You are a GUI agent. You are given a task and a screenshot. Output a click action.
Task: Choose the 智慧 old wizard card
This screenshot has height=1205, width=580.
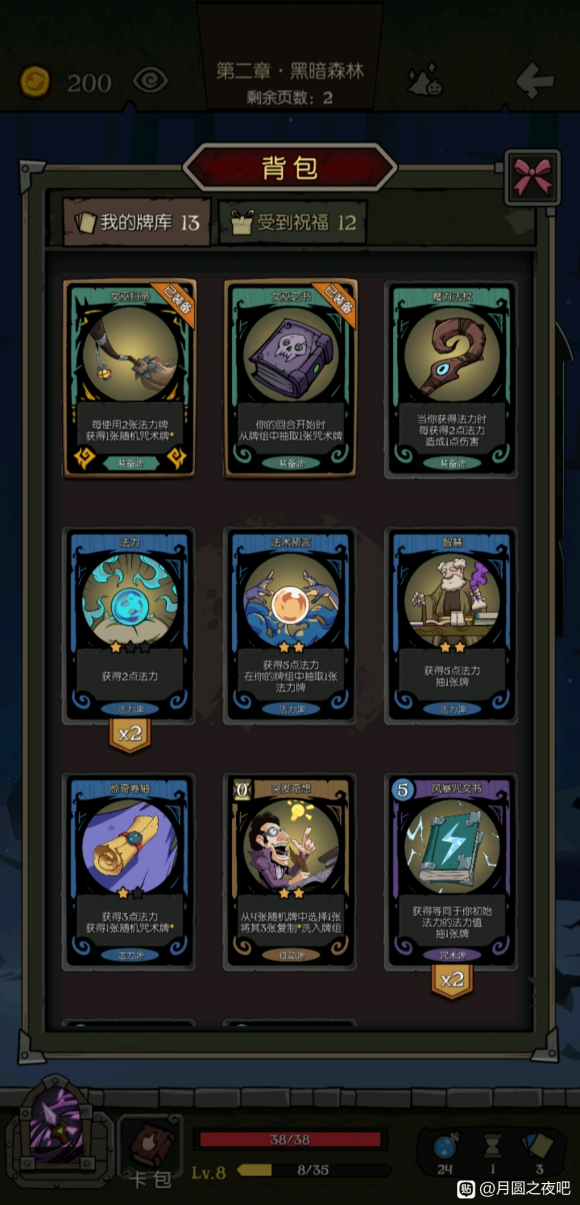point(451,625)
